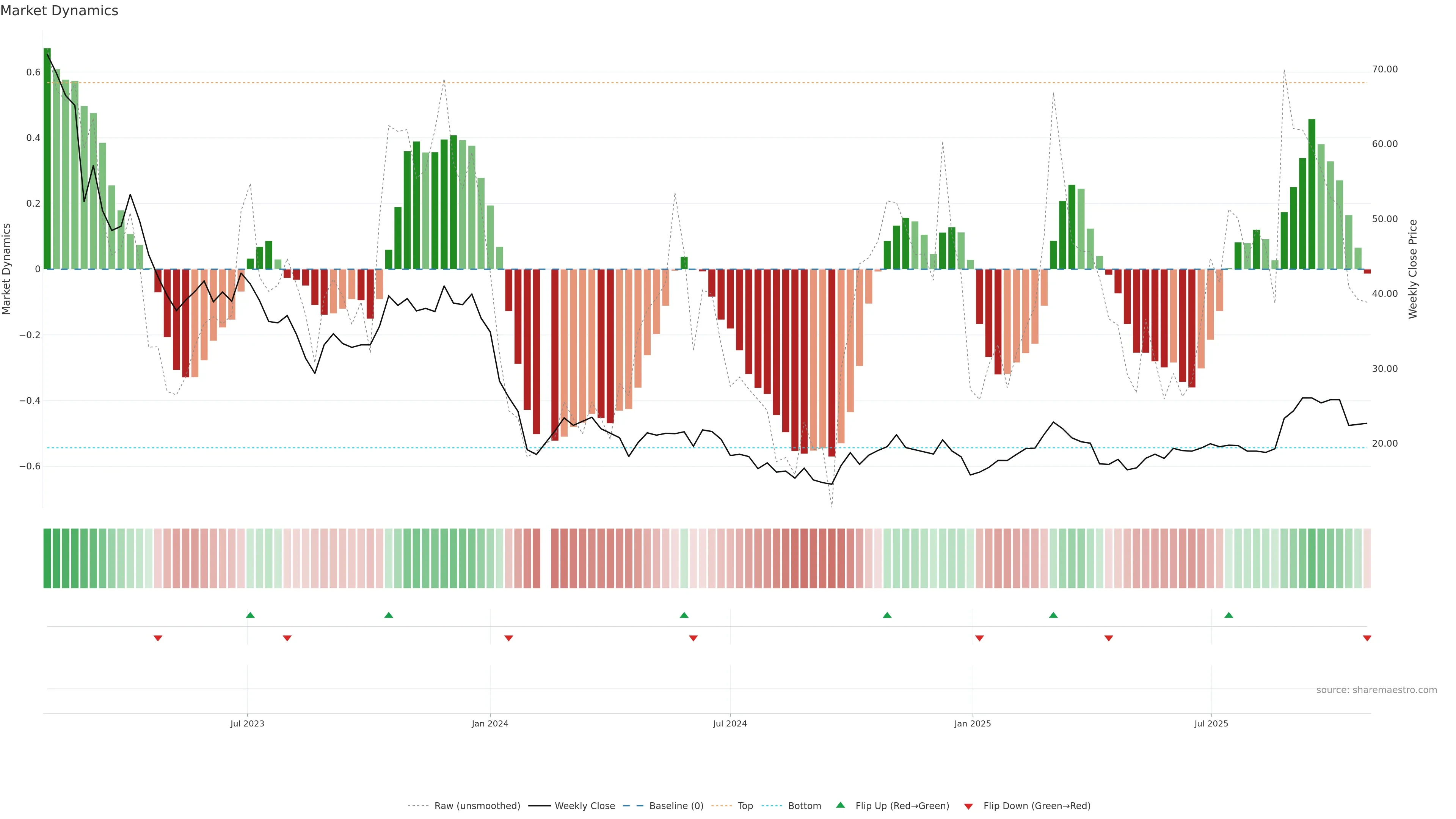This screenshot has height=819, width=1456.
Task: Click the Jul 2025 x-axis label
Action: tap(1211, 723)
